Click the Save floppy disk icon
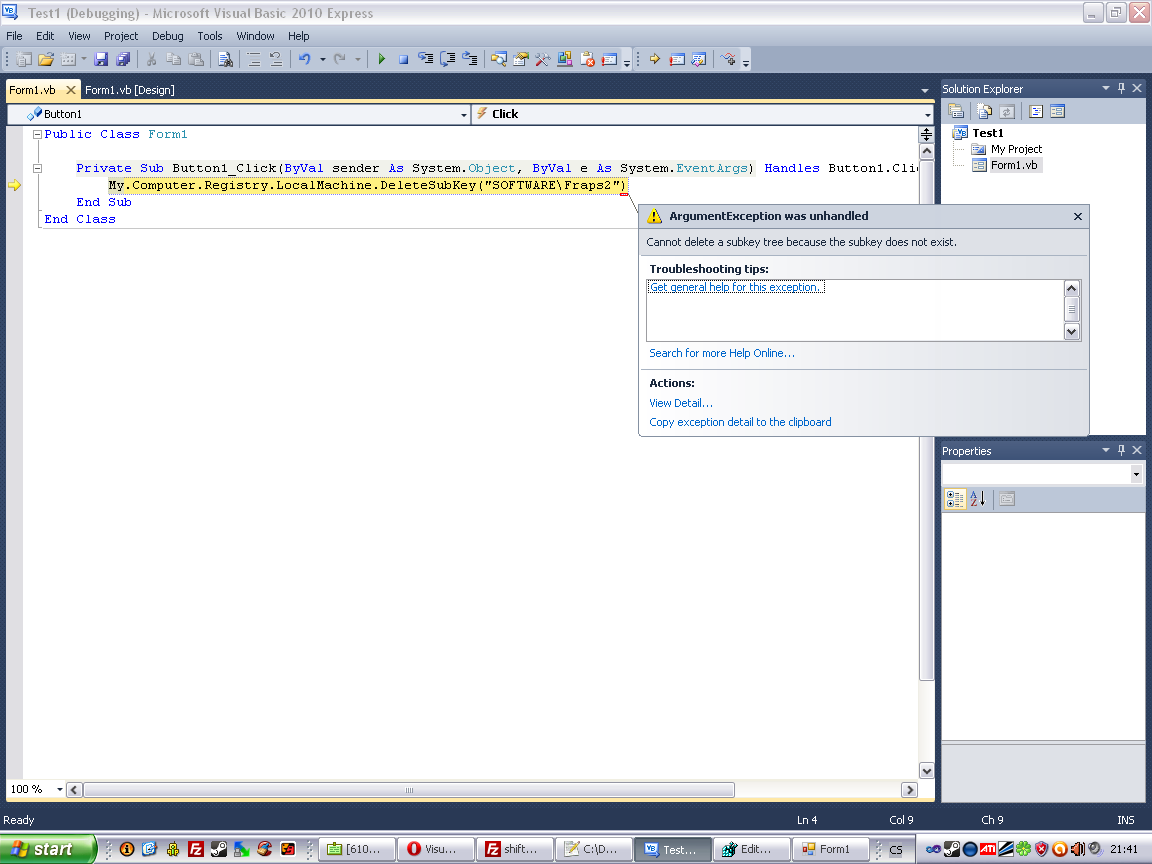The width and height of the screenshot is (1152, 864). (x=101, y=60)
